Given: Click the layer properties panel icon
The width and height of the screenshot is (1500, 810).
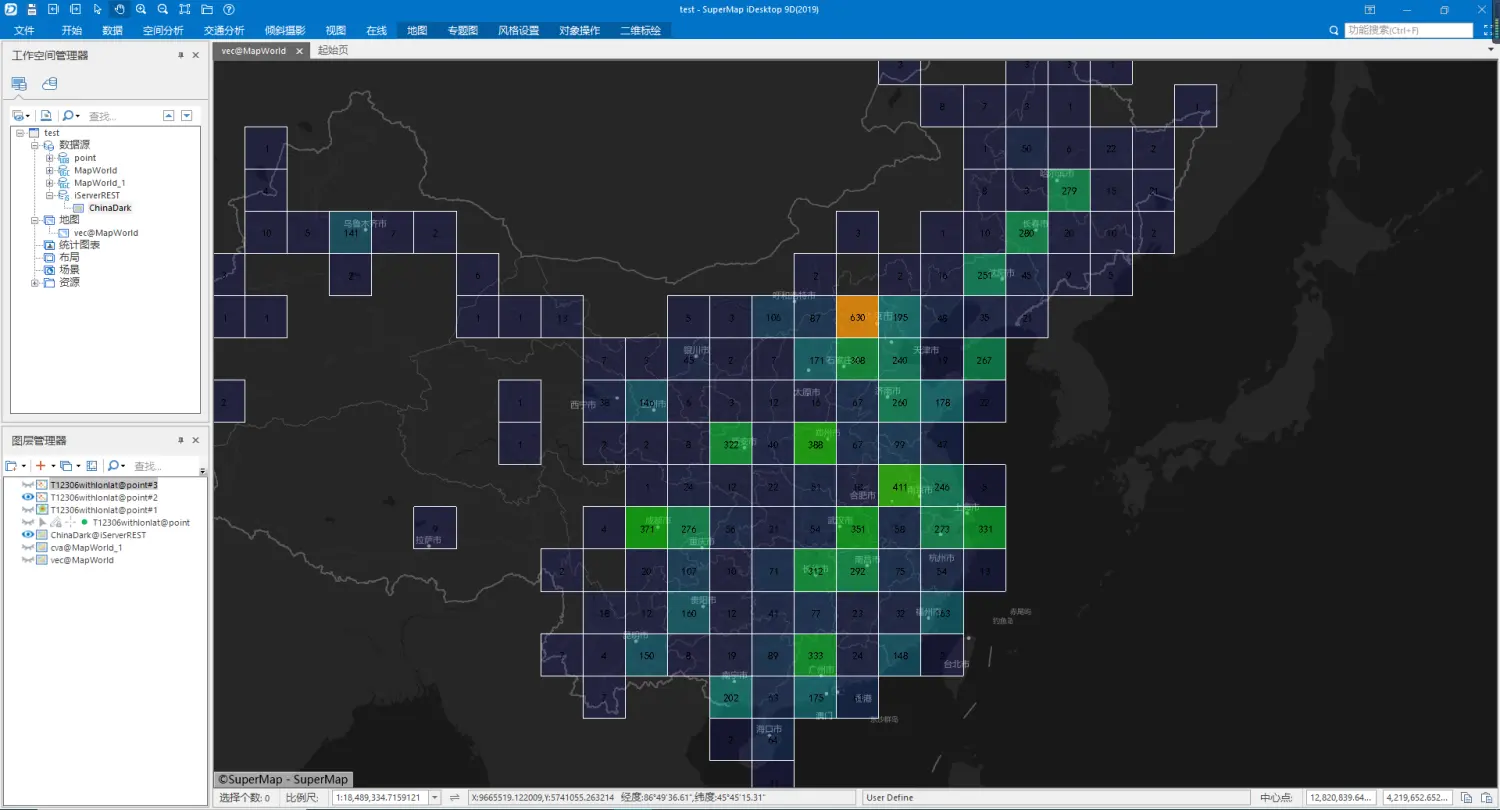Looking at the screenshot, I should (x=92, y=466).
